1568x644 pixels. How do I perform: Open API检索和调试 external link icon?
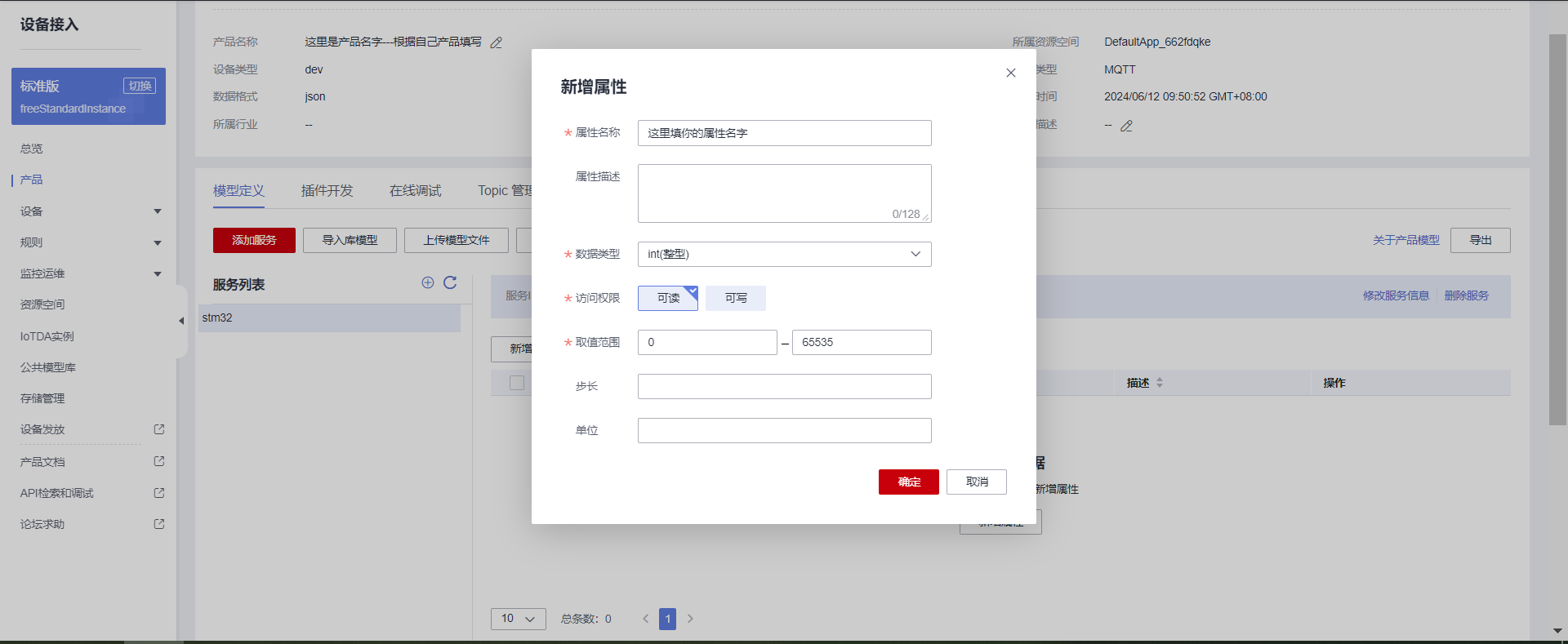[159, 493]
